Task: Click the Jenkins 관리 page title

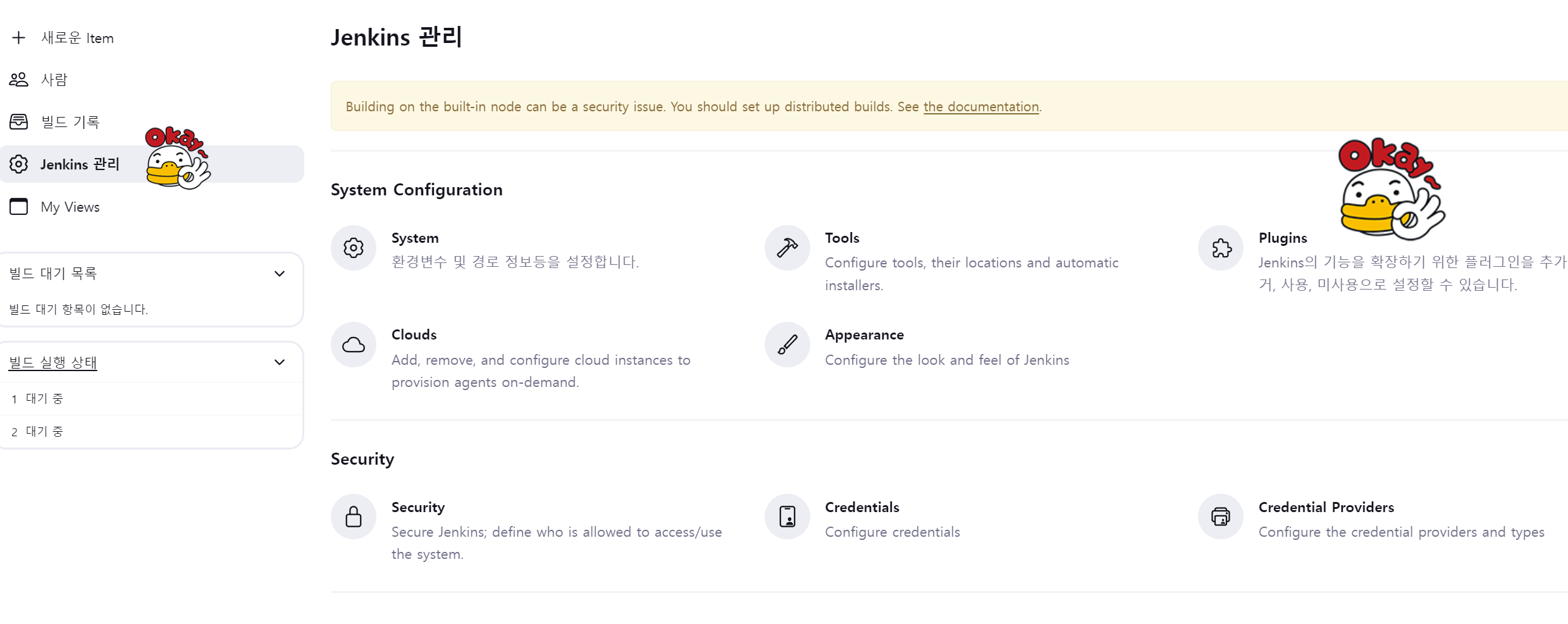Action: 397,37
